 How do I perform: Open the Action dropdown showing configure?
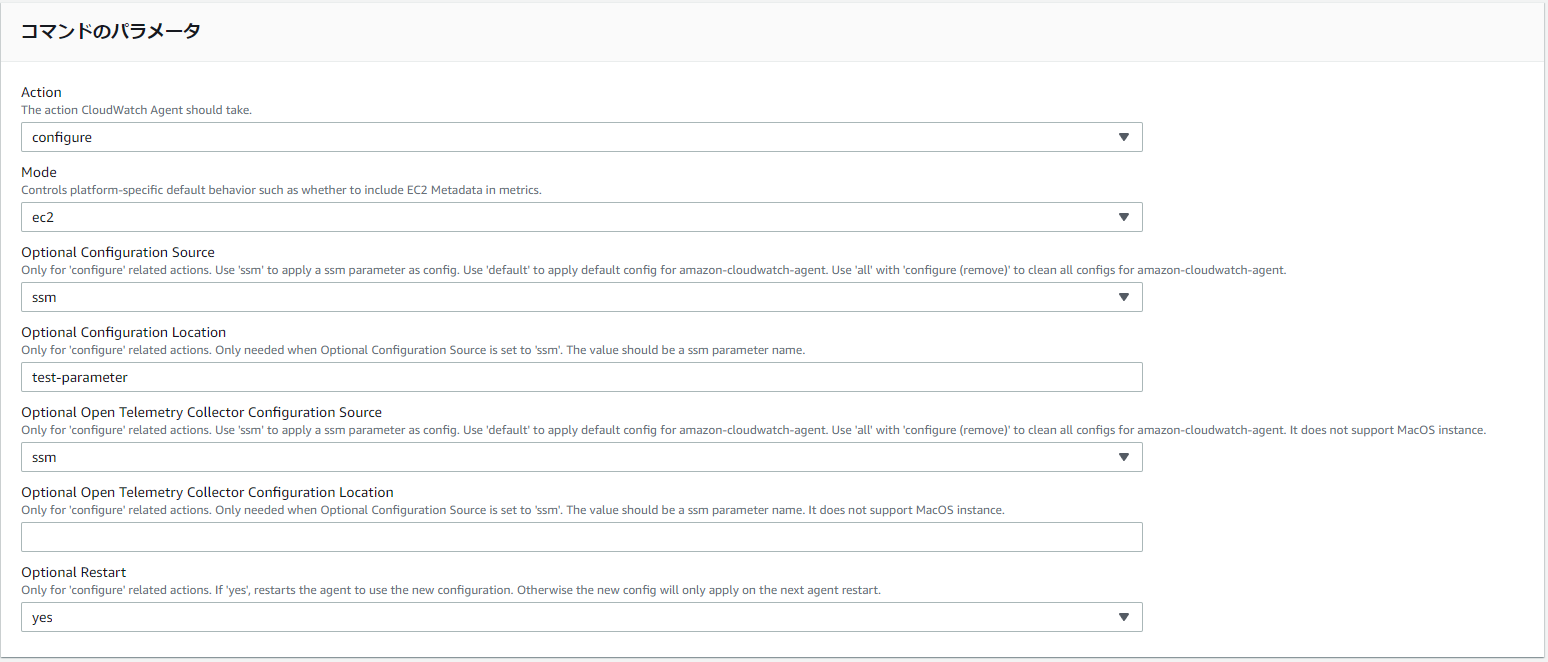click(581, 137)
